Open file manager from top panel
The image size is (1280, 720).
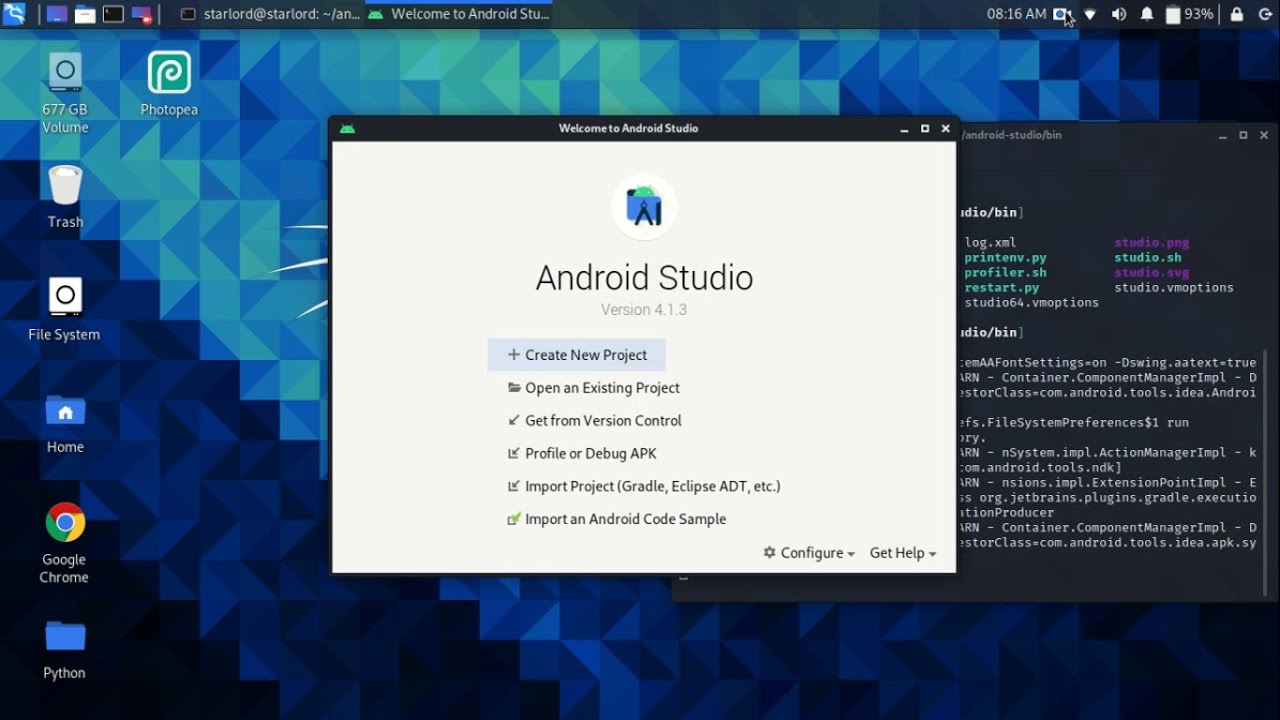click(x=85, y=14)
